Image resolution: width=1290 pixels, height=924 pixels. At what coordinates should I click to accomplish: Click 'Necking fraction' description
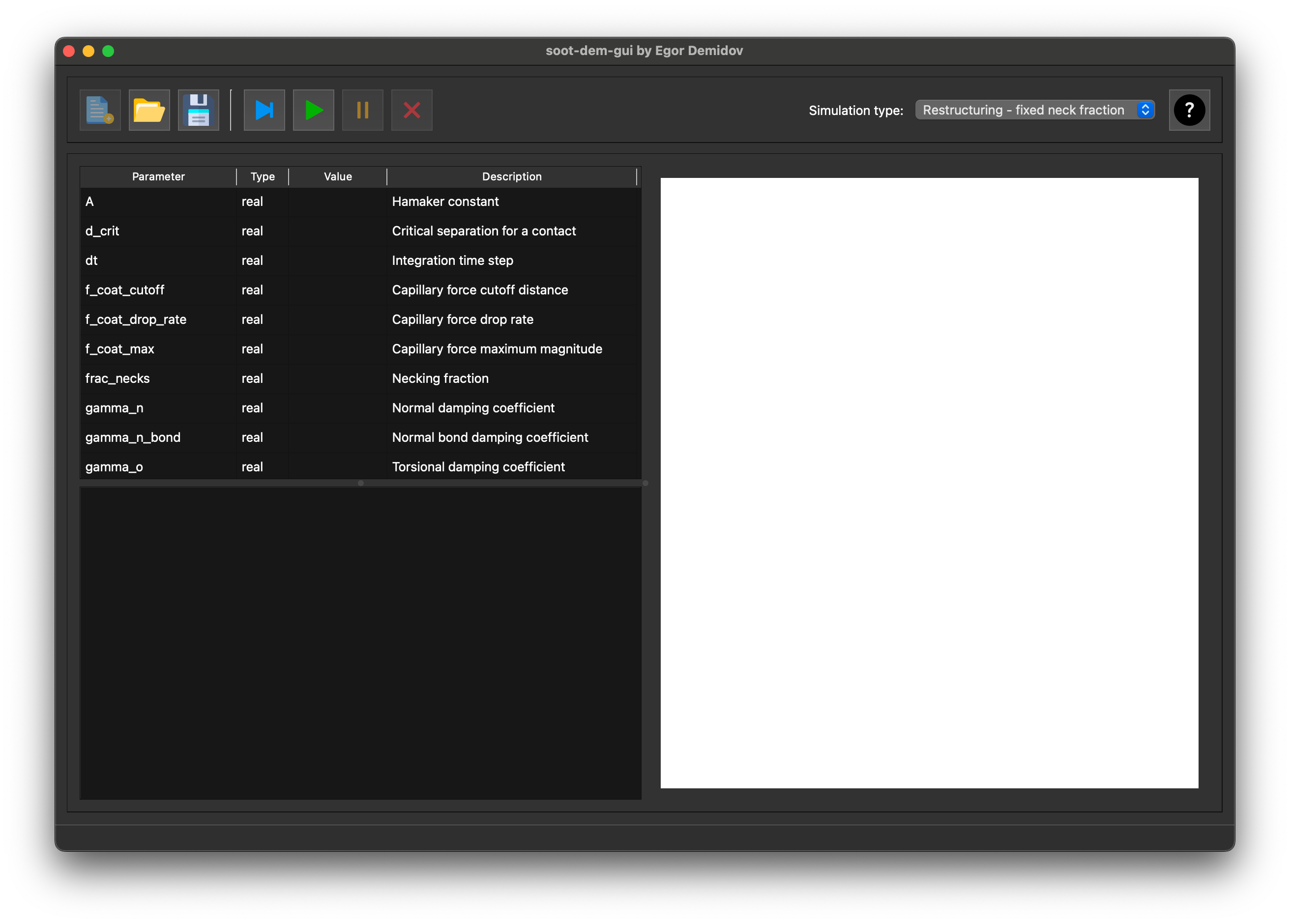[x=440, y=379]
